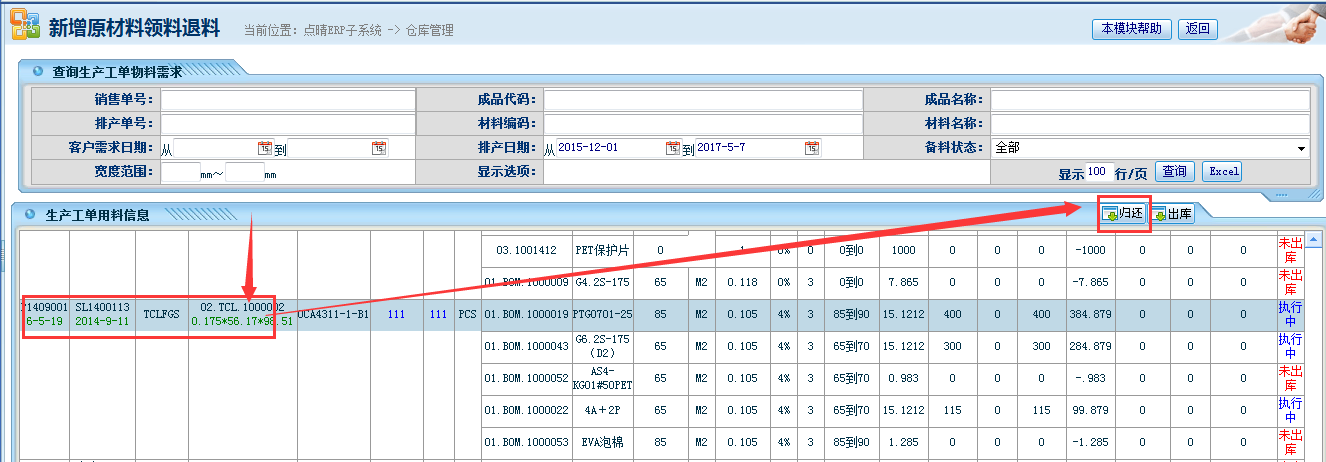This screenshot has height=462, width=1326.
Task: Click the table scrollbar up arrow
Action: point(1315,239)
